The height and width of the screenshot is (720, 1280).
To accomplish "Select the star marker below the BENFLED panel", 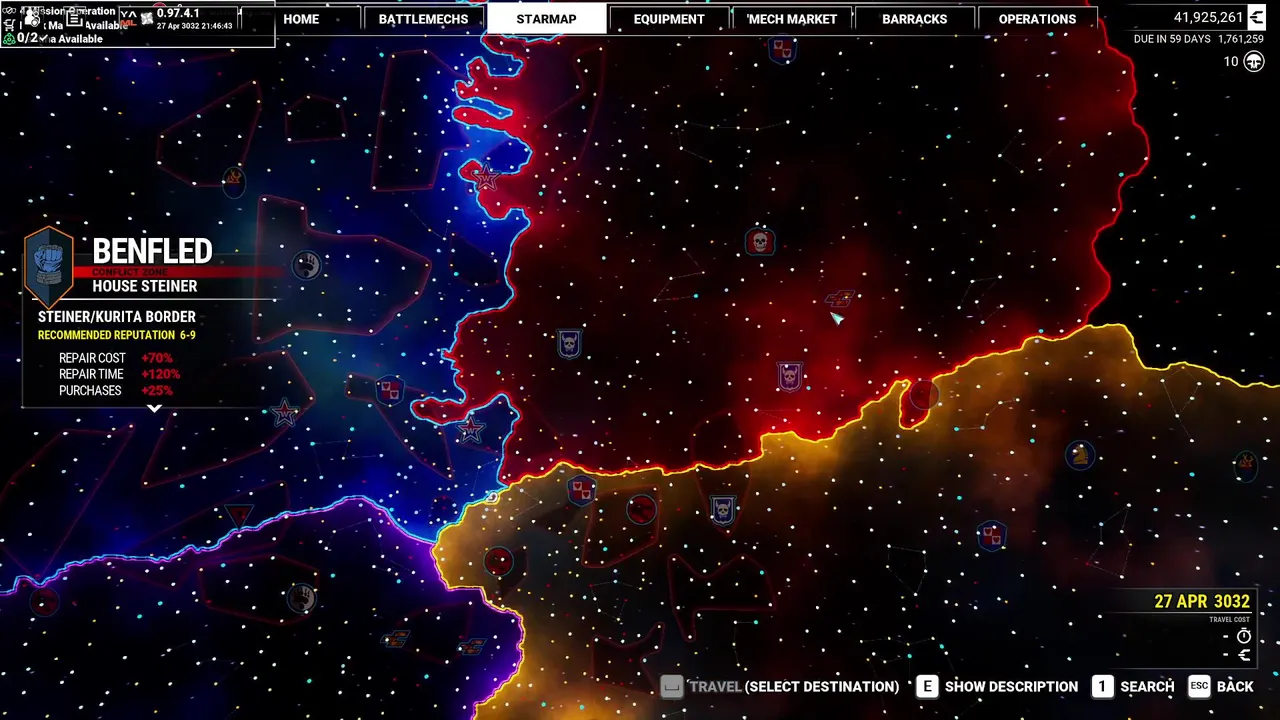I will point(285,413).
